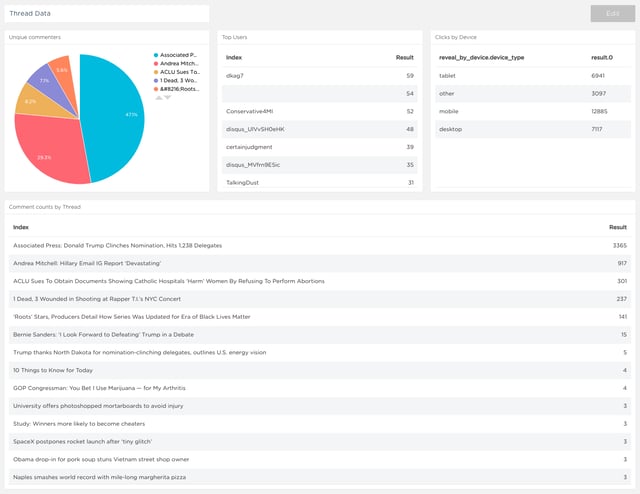Viewport: 640px width, 494px height.
Task: Select the blue Associated P.. legend dot
Action: click(156, 55)
